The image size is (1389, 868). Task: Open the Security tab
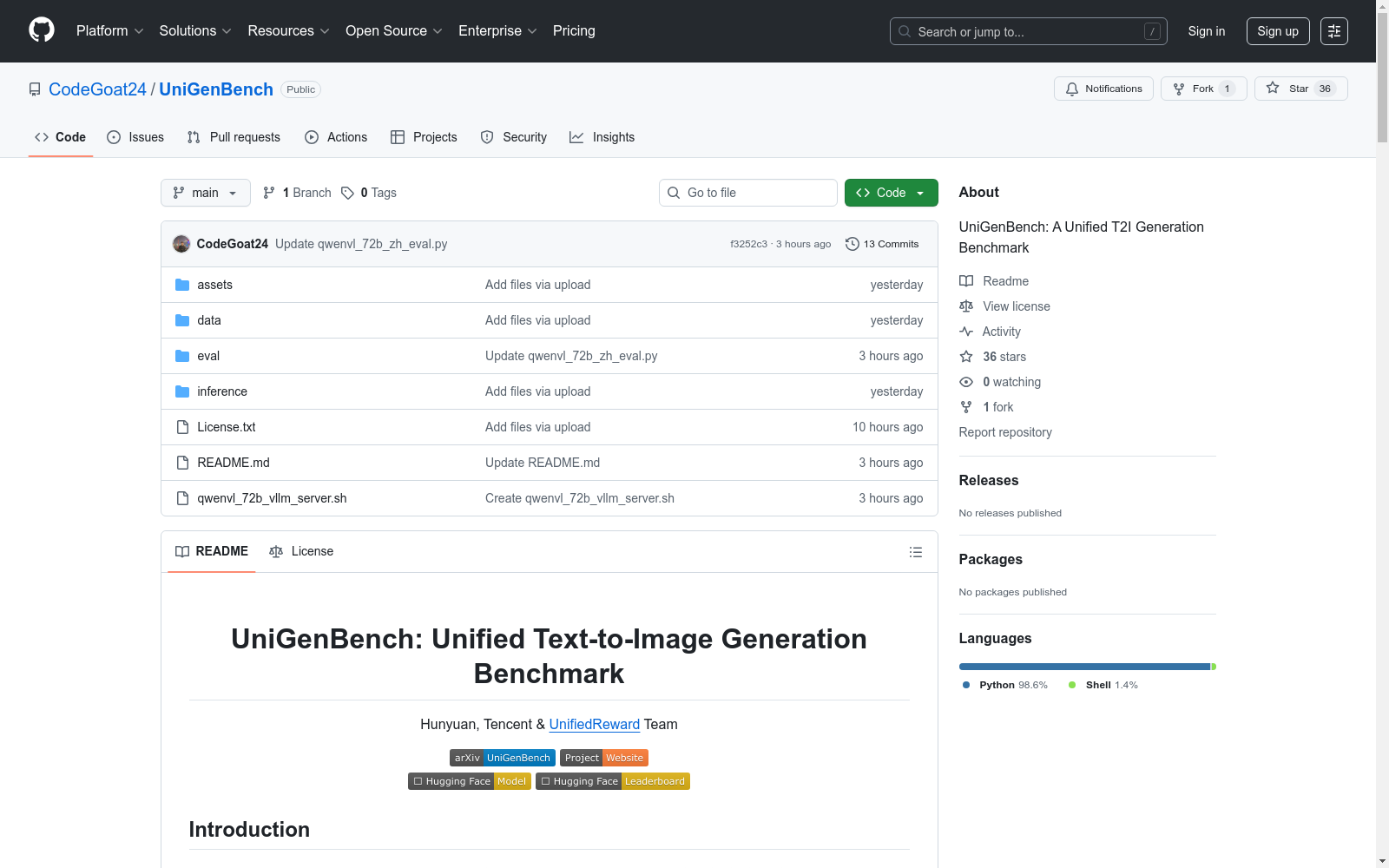tap(514, 137)
